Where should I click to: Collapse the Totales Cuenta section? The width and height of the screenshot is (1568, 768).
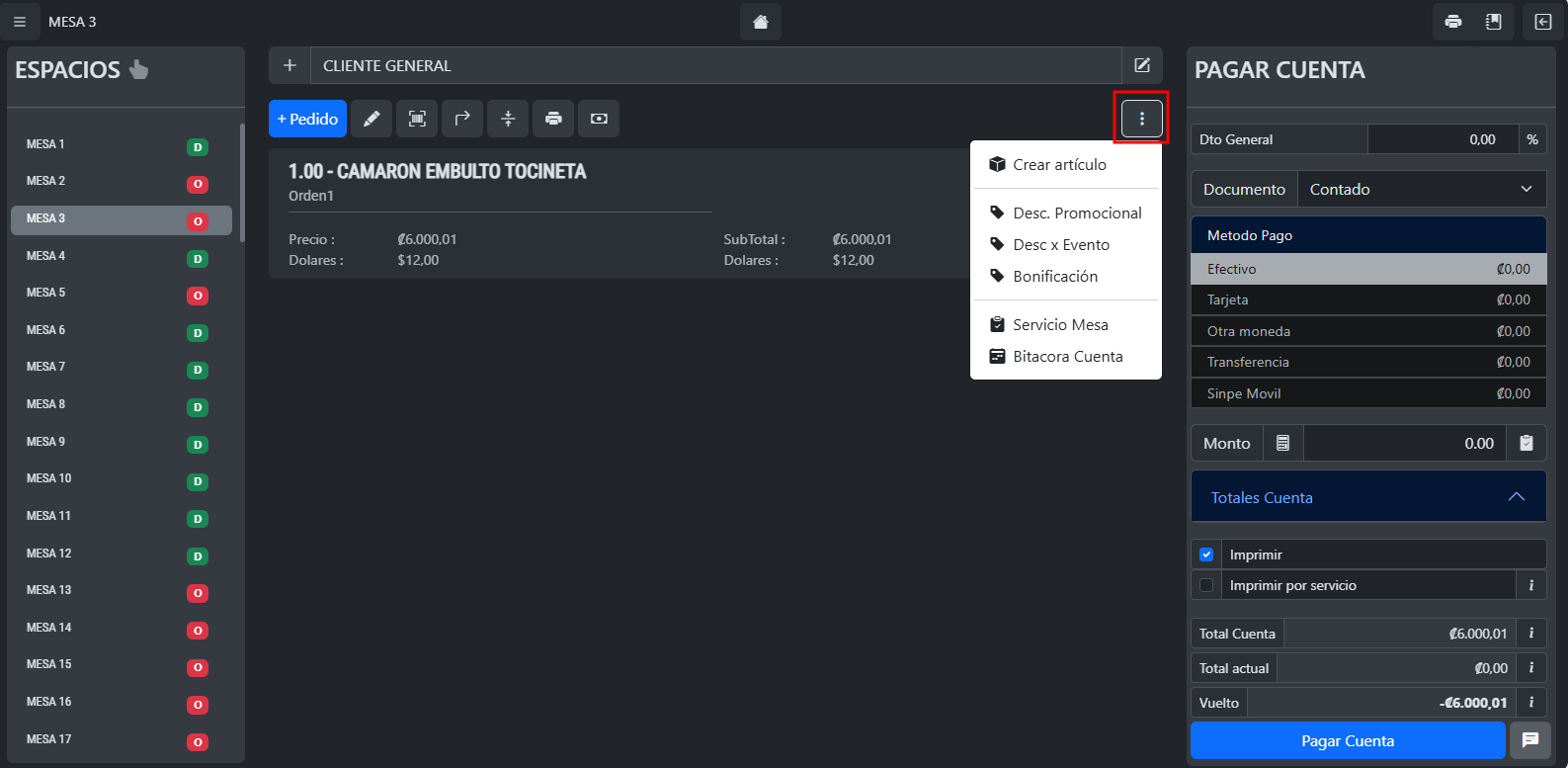click(x=1516, y=497)
